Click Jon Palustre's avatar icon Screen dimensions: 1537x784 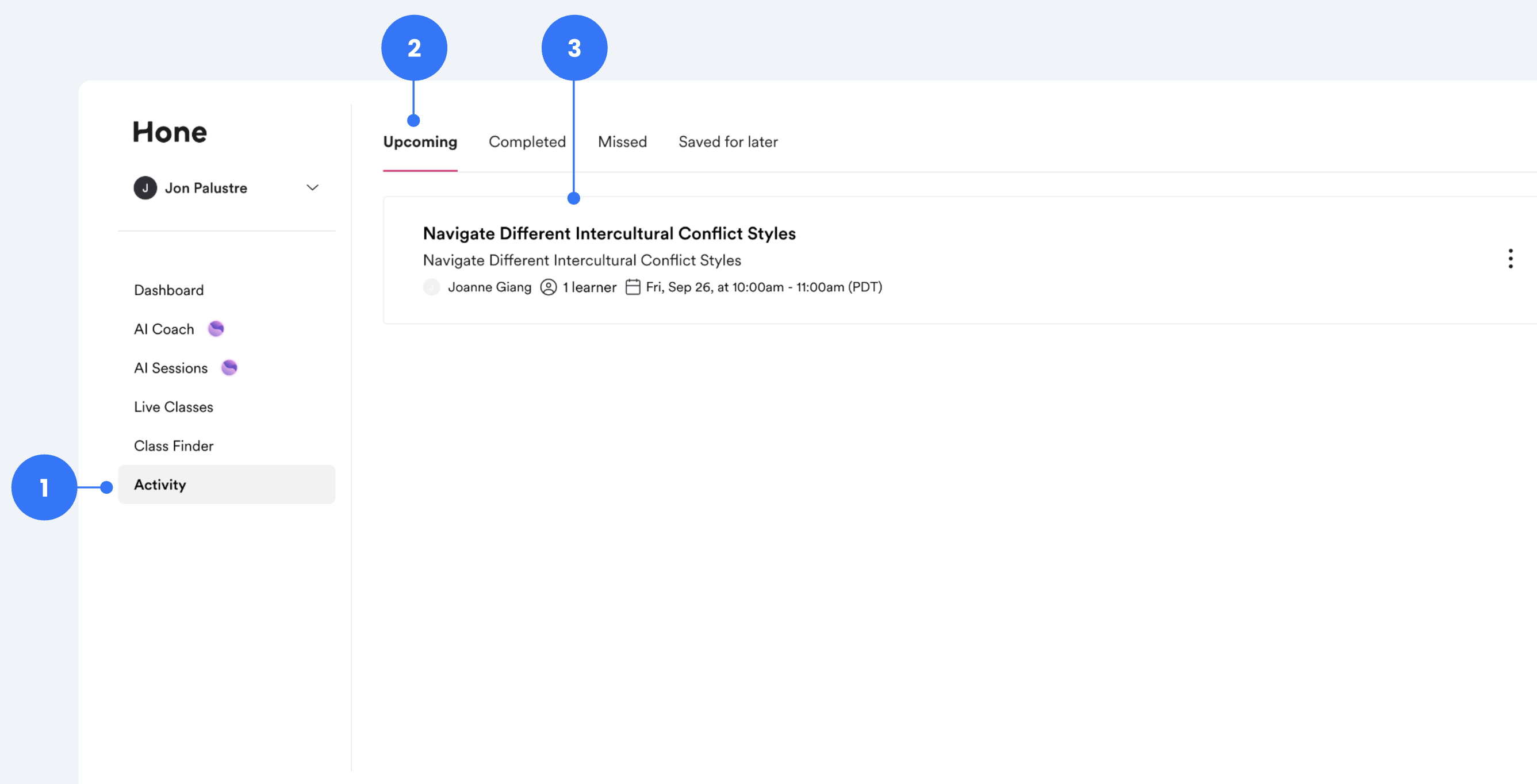[x=145, y=188]
